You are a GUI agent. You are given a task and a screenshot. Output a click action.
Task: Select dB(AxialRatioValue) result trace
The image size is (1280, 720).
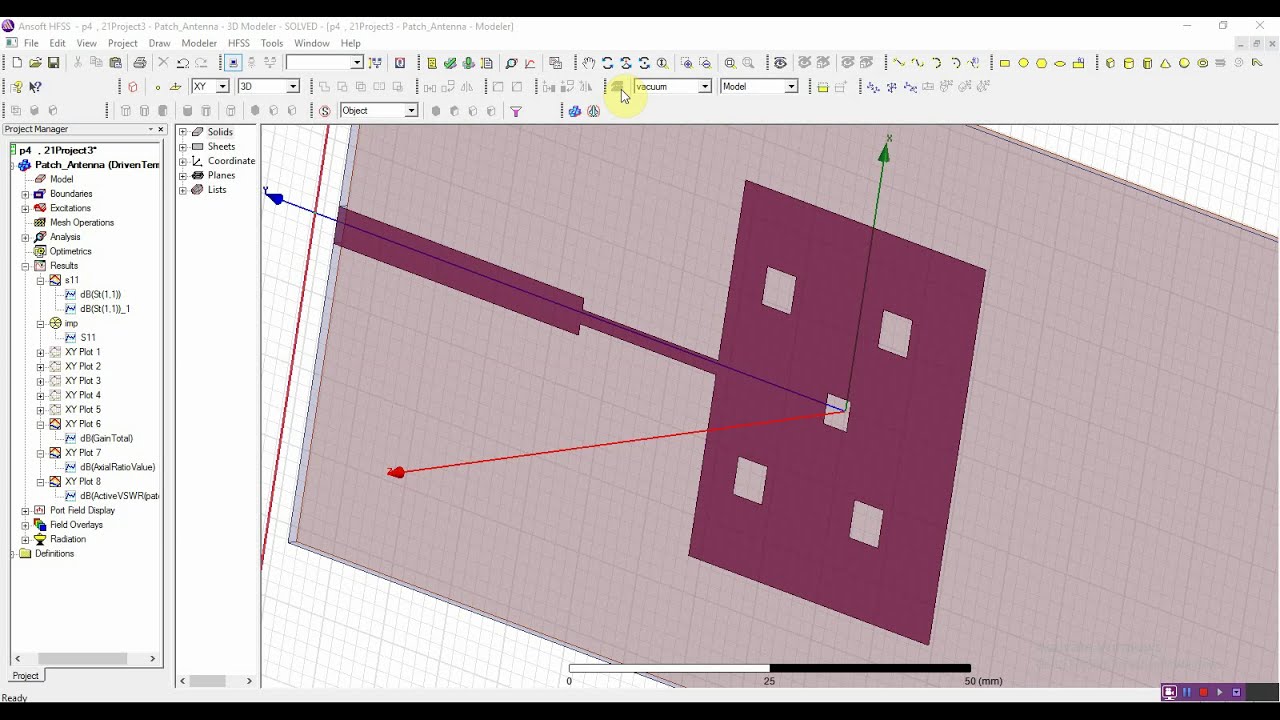[117, 467]
